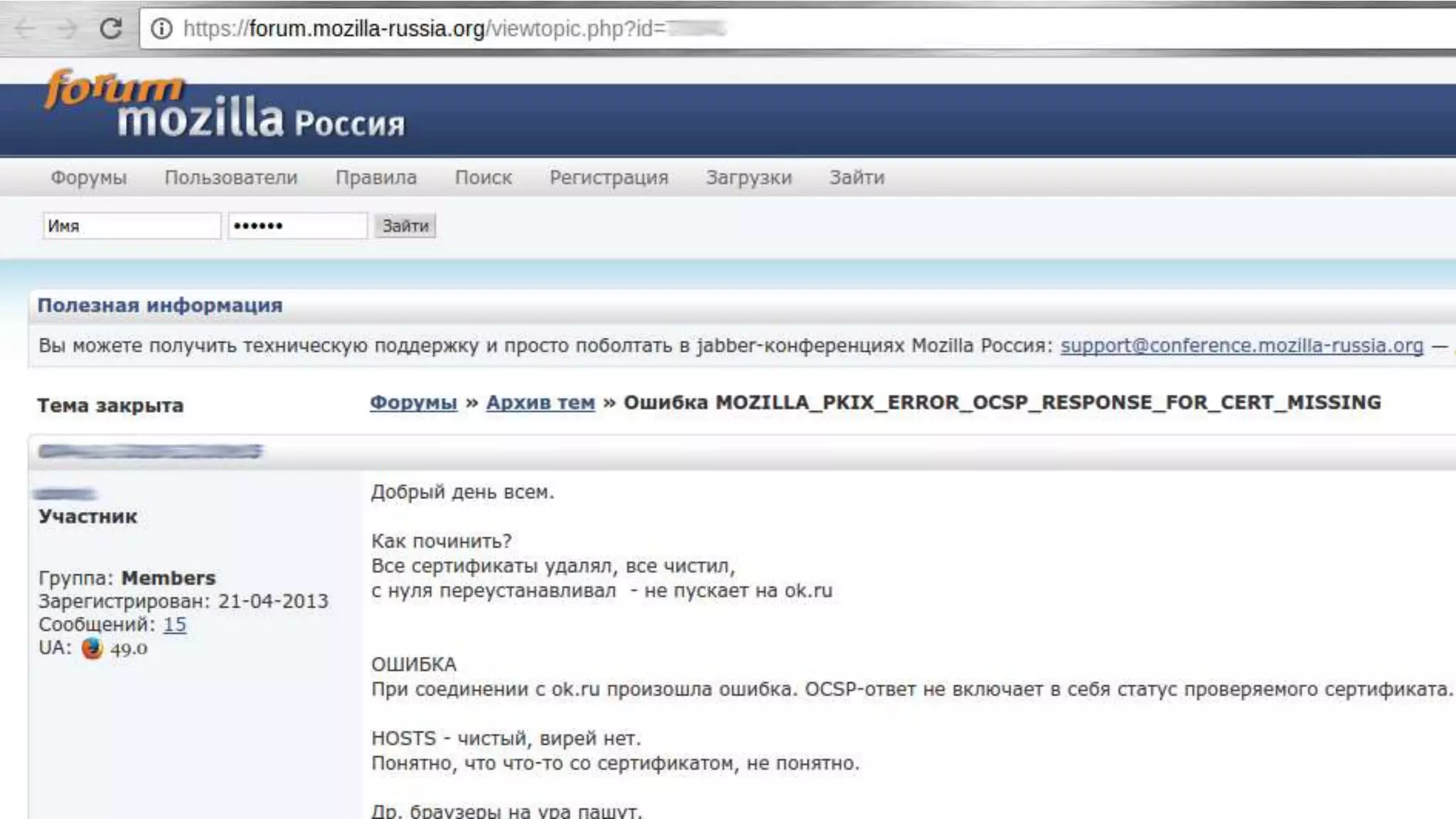Click the browser back arrow
The height and width of the screenshot is (819, 1456).
pos(26,28)
